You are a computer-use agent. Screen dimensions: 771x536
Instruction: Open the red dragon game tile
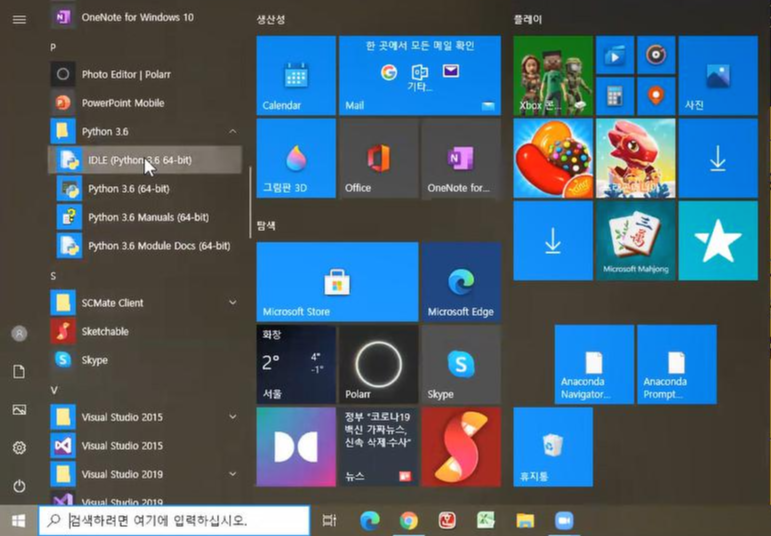(x=636, y=158)
